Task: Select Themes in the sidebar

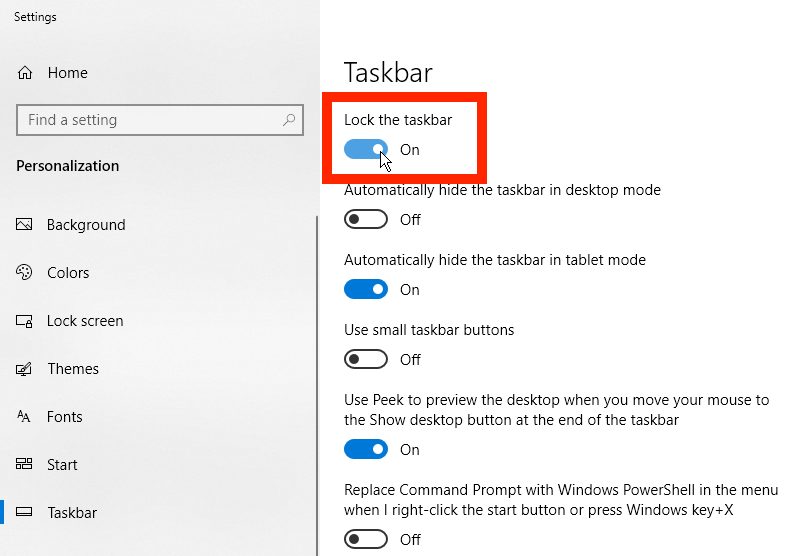Action: (73, 369)
